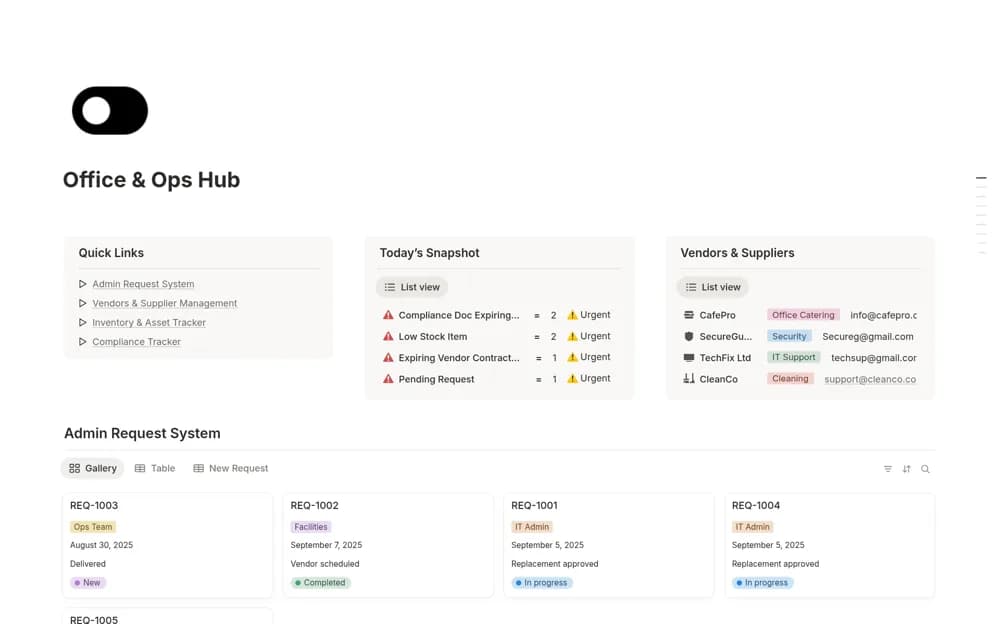Viewport: 1000px width, 624px height.
Task: Click the red alert icon beside Expiring Vendor Contract
Action: point(388,357)
